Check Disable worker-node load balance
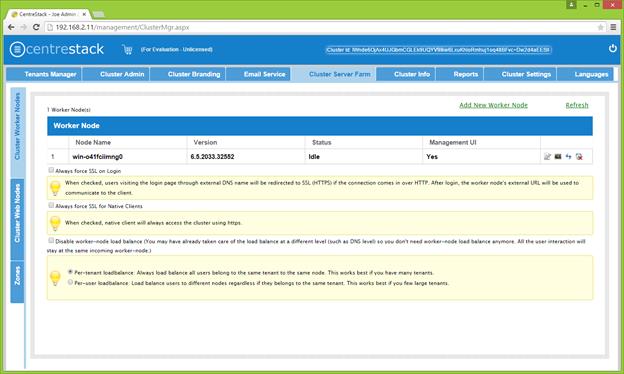The height and width of the screenshot is (374, 624). 51,240
